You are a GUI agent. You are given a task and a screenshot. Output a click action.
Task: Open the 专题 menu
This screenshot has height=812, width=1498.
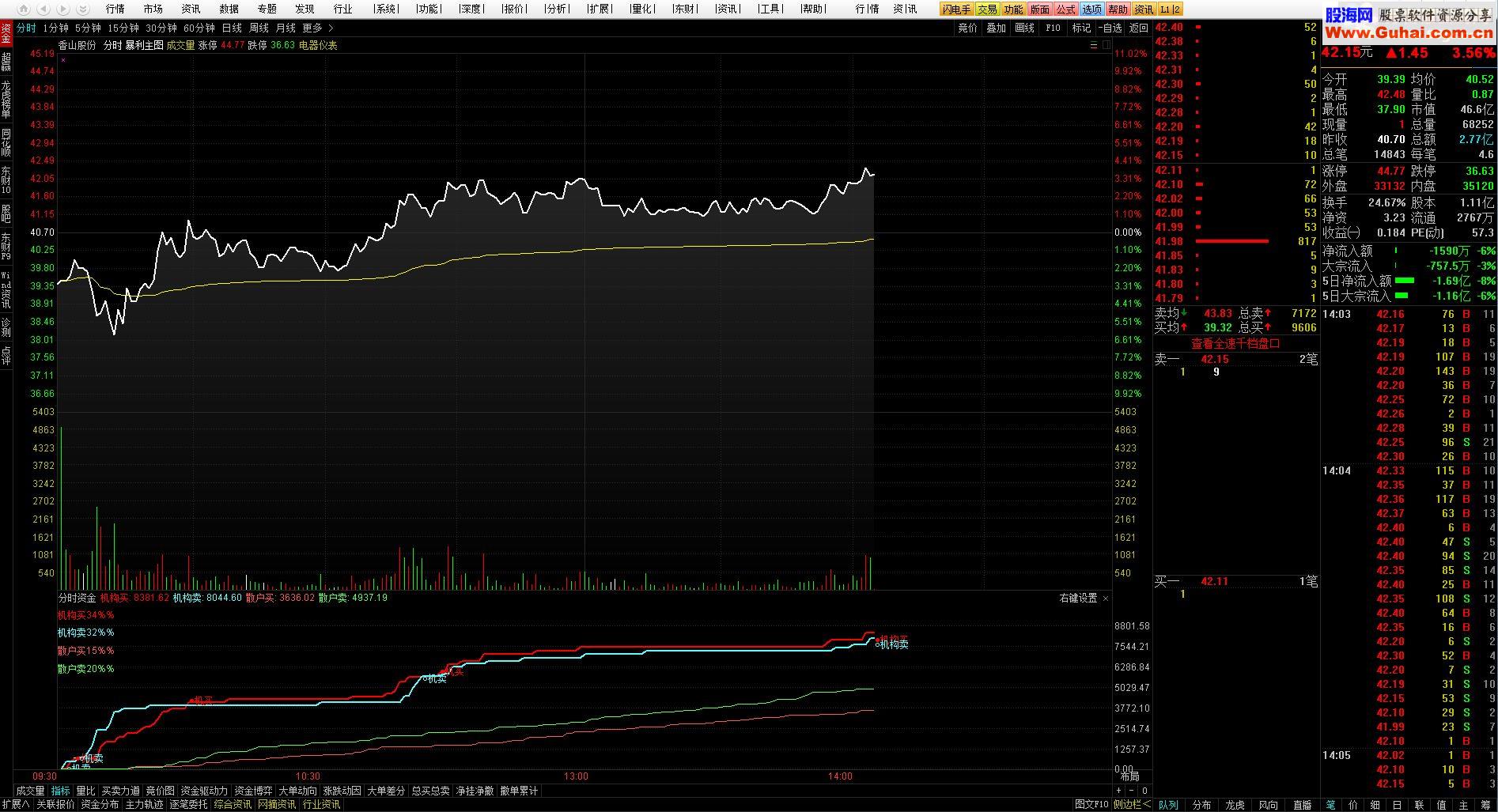pyautogui.click(x=267, y=9)
